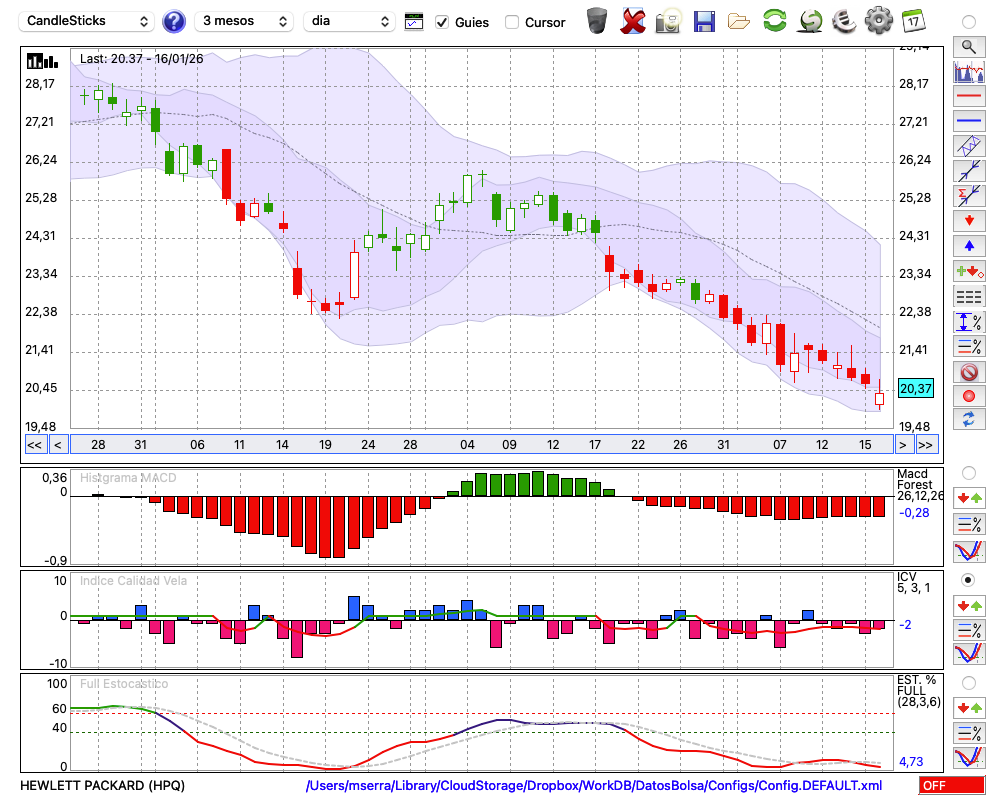Click the OFF red button

pos(951,786)
